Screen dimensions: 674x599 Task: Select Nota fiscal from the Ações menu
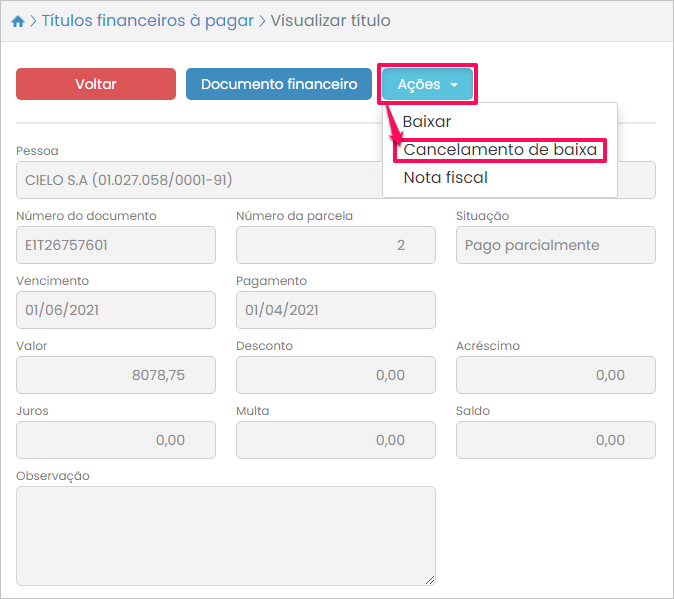445,178
